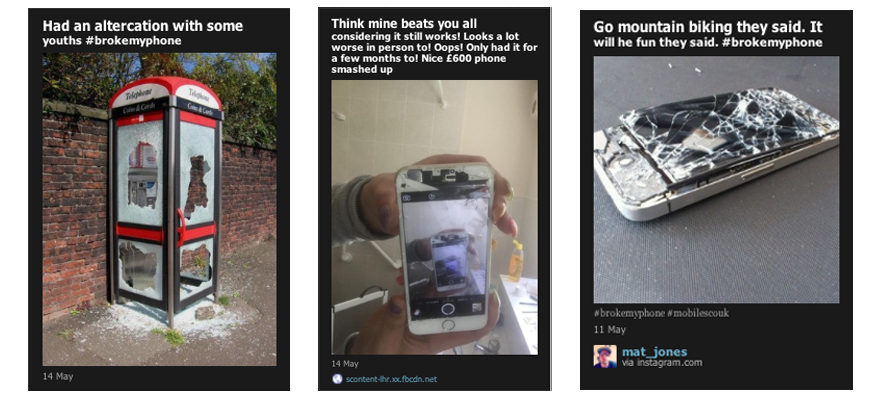This screenshot has width=876, height=400.
Task: Open the smashed phone booth photo
Action: click(159, 208)
